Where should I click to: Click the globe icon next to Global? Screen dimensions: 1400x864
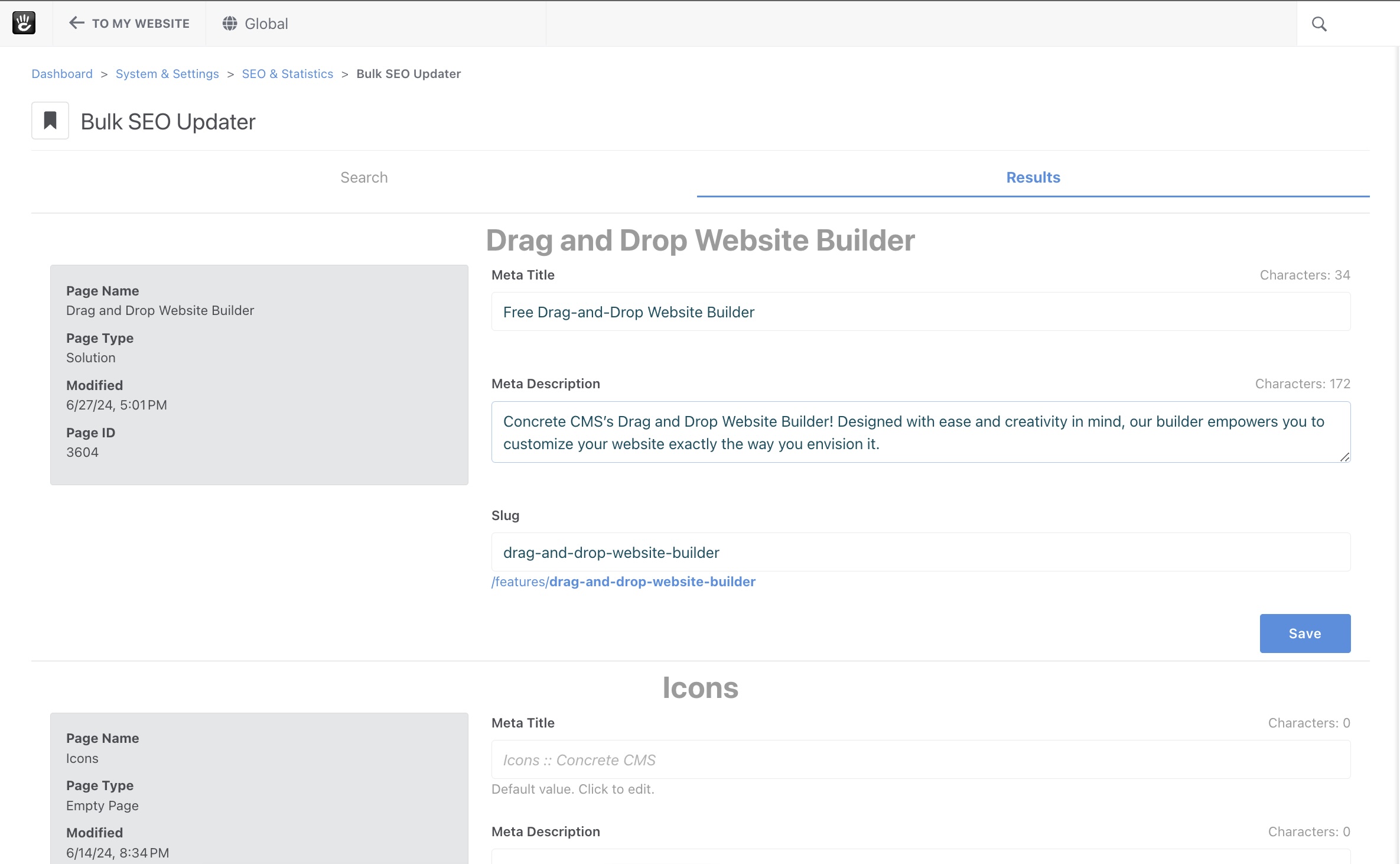[x=229, y=24]
